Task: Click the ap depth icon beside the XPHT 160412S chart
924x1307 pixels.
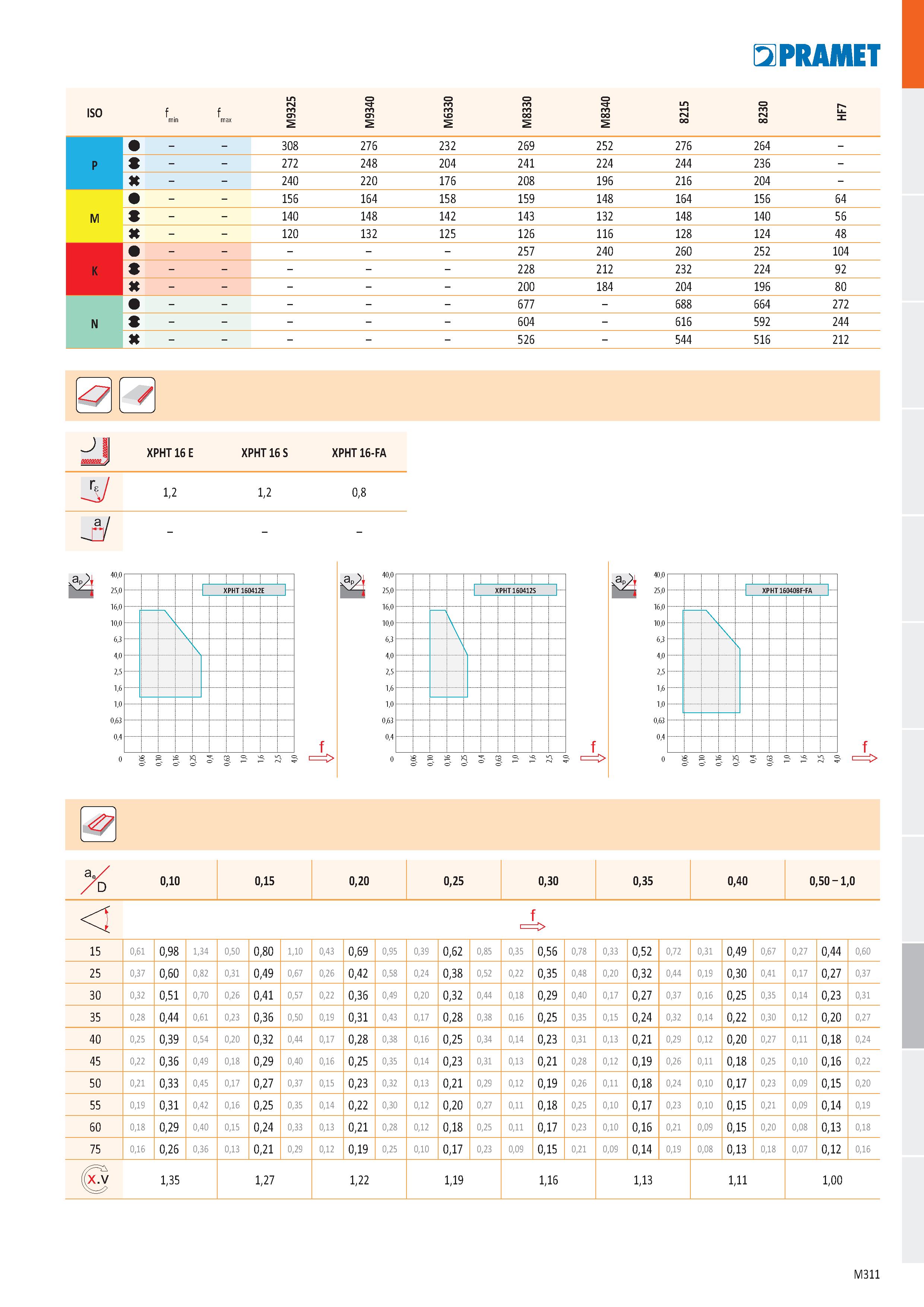Action: coord(352,586)
